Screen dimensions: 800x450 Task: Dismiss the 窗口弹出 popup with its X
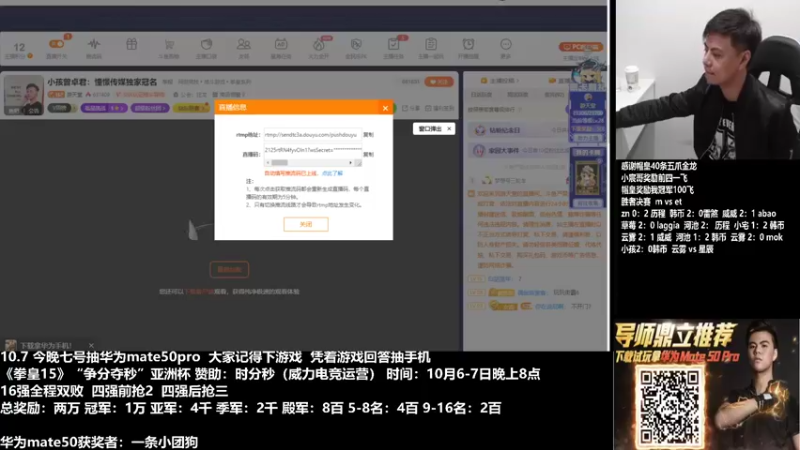pos(449,129)
